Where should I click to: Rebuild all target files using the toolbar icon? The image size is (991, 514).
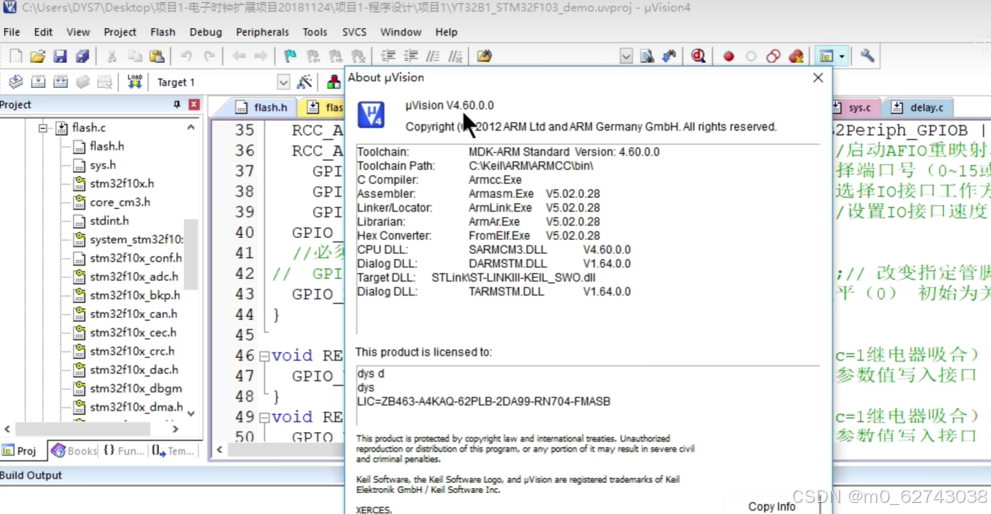pyautogui.click(x=61, y=82)
